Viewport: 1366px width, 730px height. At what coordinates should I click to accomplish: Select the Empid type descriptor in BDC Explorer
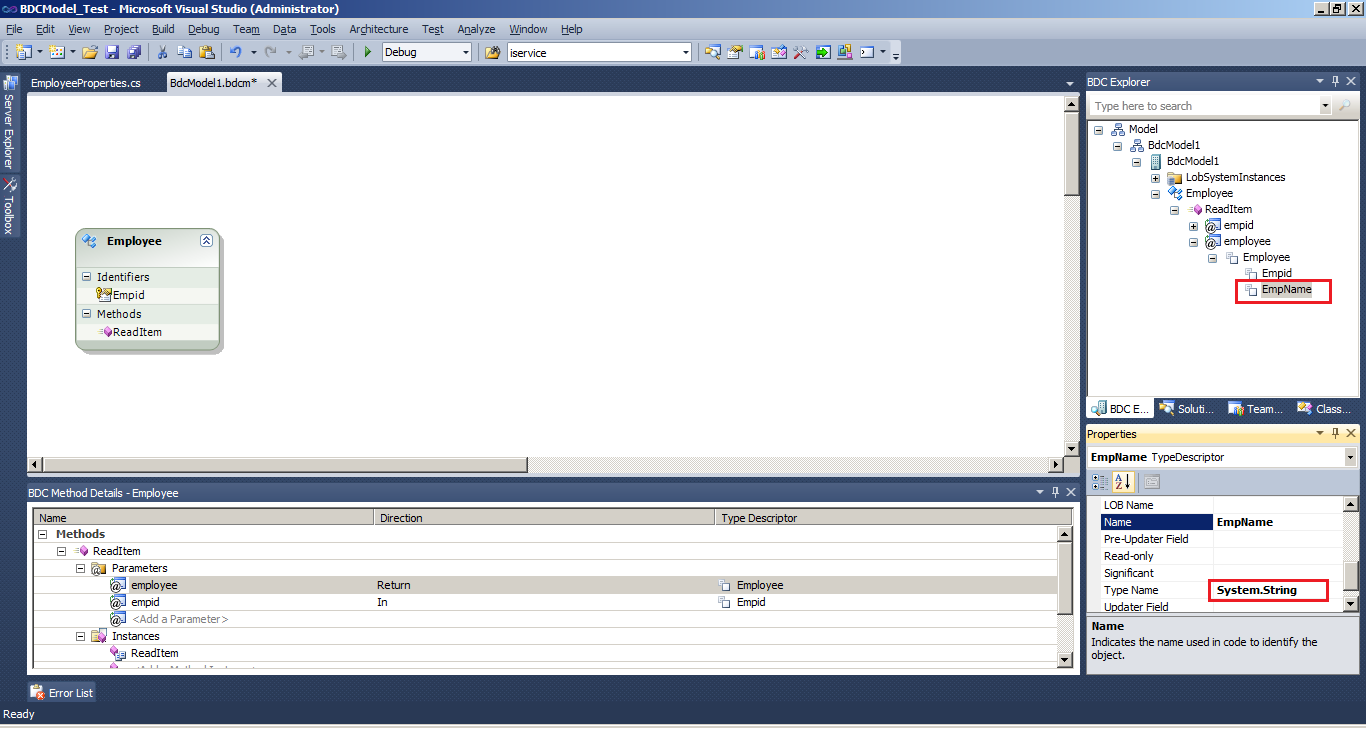click(1277, 273)
